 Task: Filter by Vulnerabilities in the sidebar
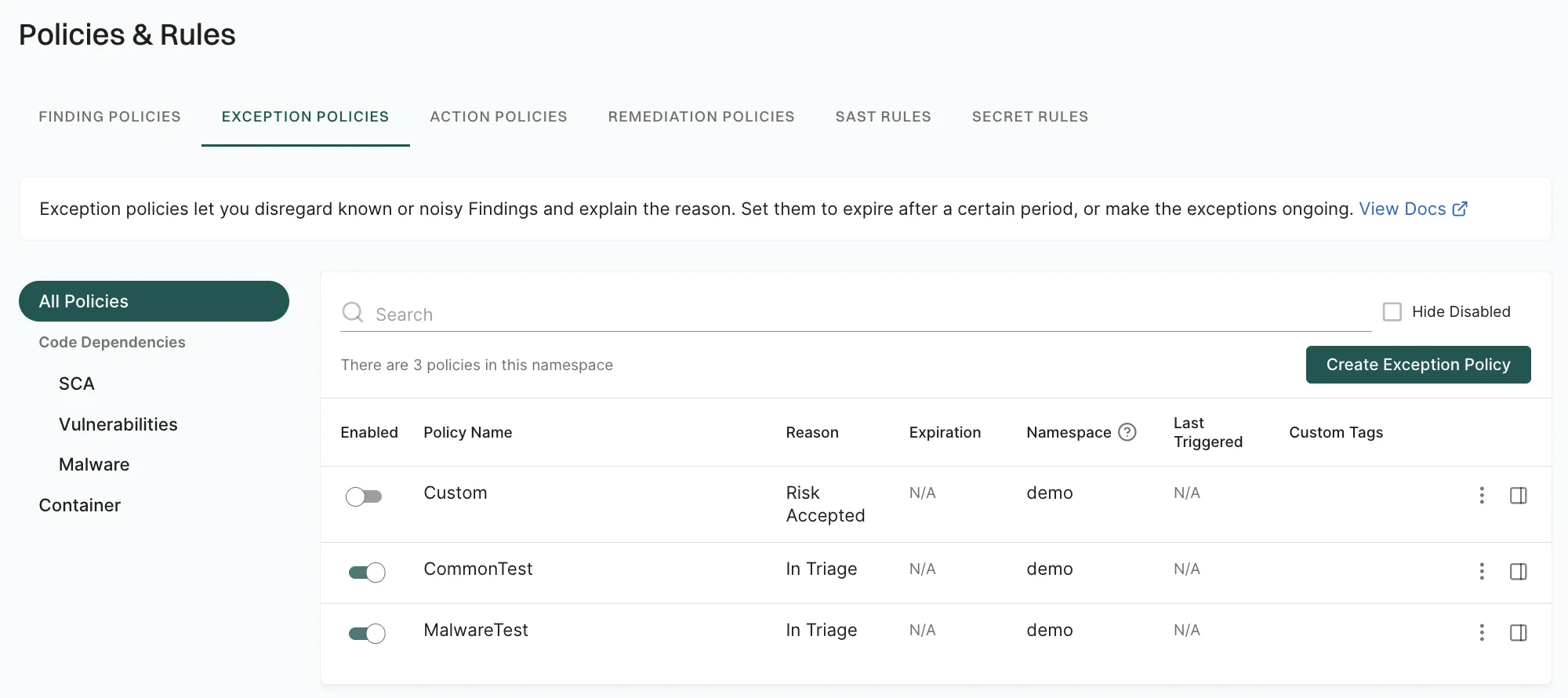pos(118,424)
